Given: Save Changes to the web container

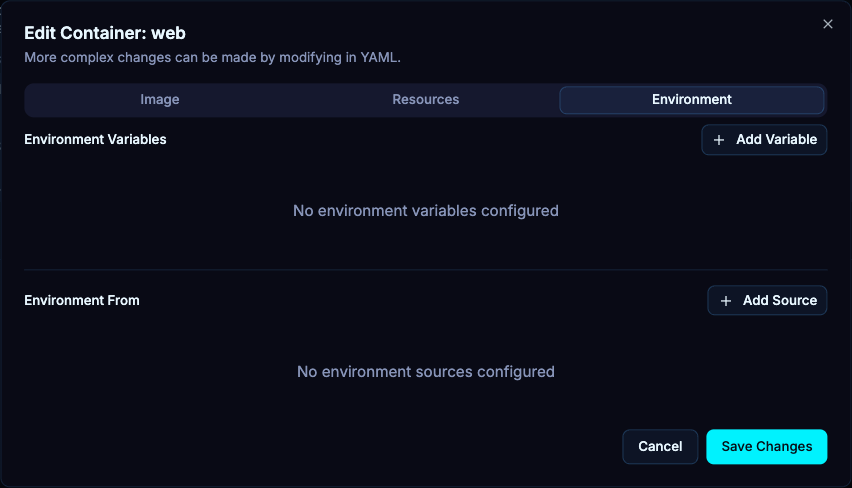Looking at the screenshot, I should [767, 446].
